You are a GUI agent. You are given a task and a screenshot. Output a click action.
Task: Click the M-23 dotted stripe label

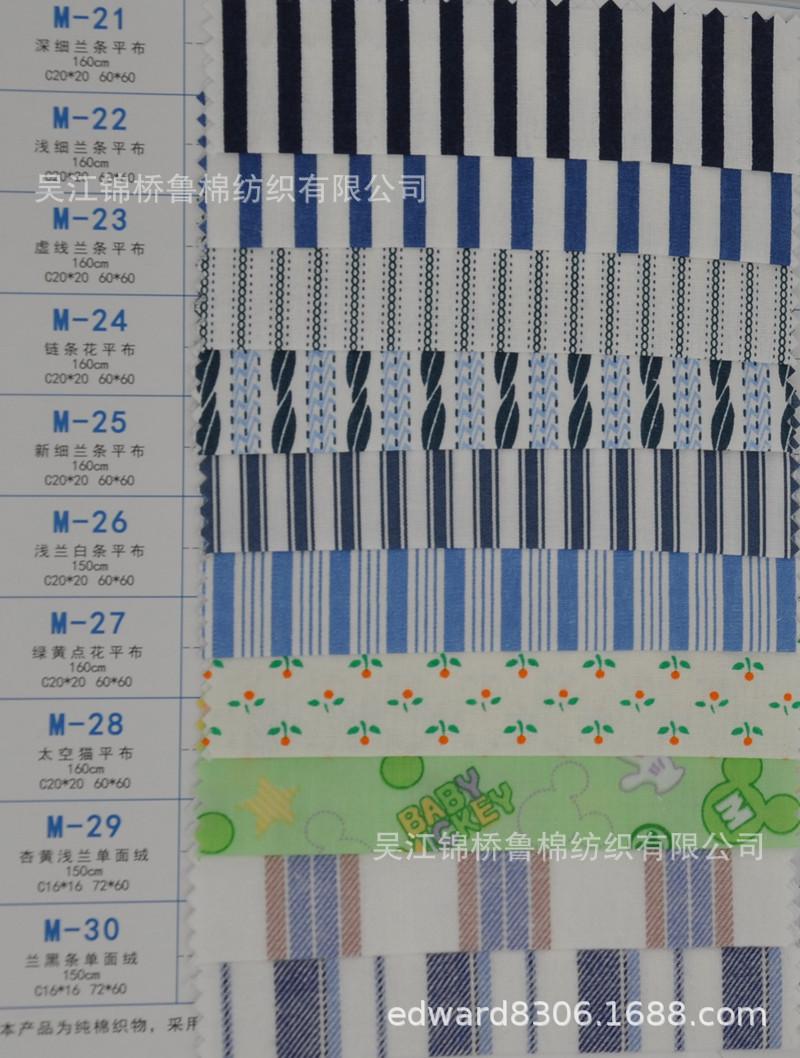90,219
